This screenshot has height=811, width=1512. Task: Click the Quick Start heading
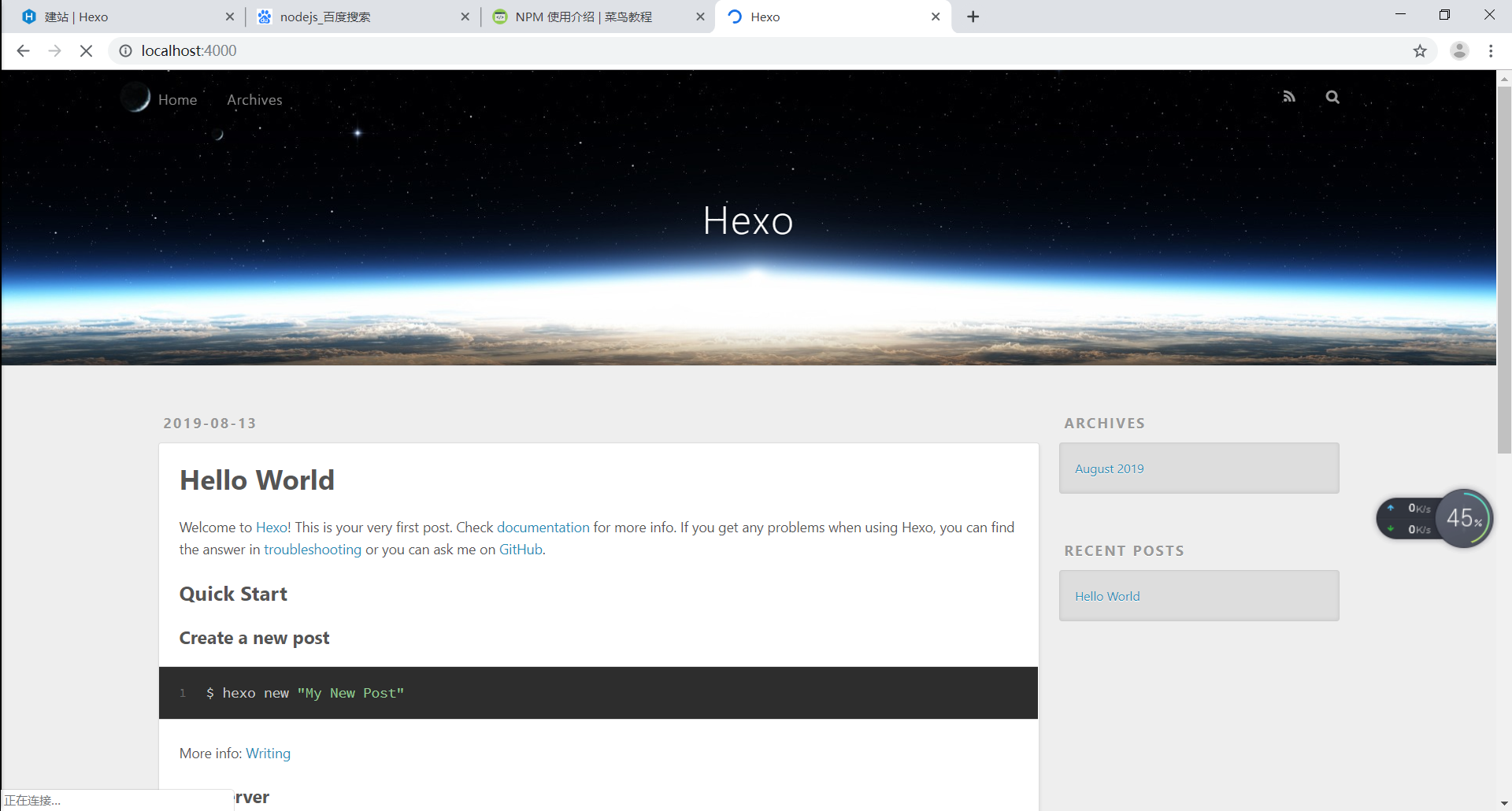(x=233, y=594)
